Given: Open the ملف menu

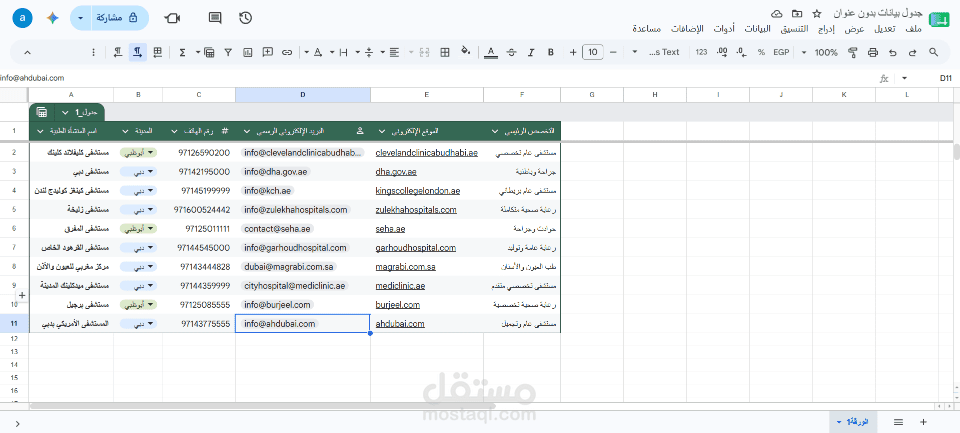Looking at the screenshot, I should [x=912, y=29].
